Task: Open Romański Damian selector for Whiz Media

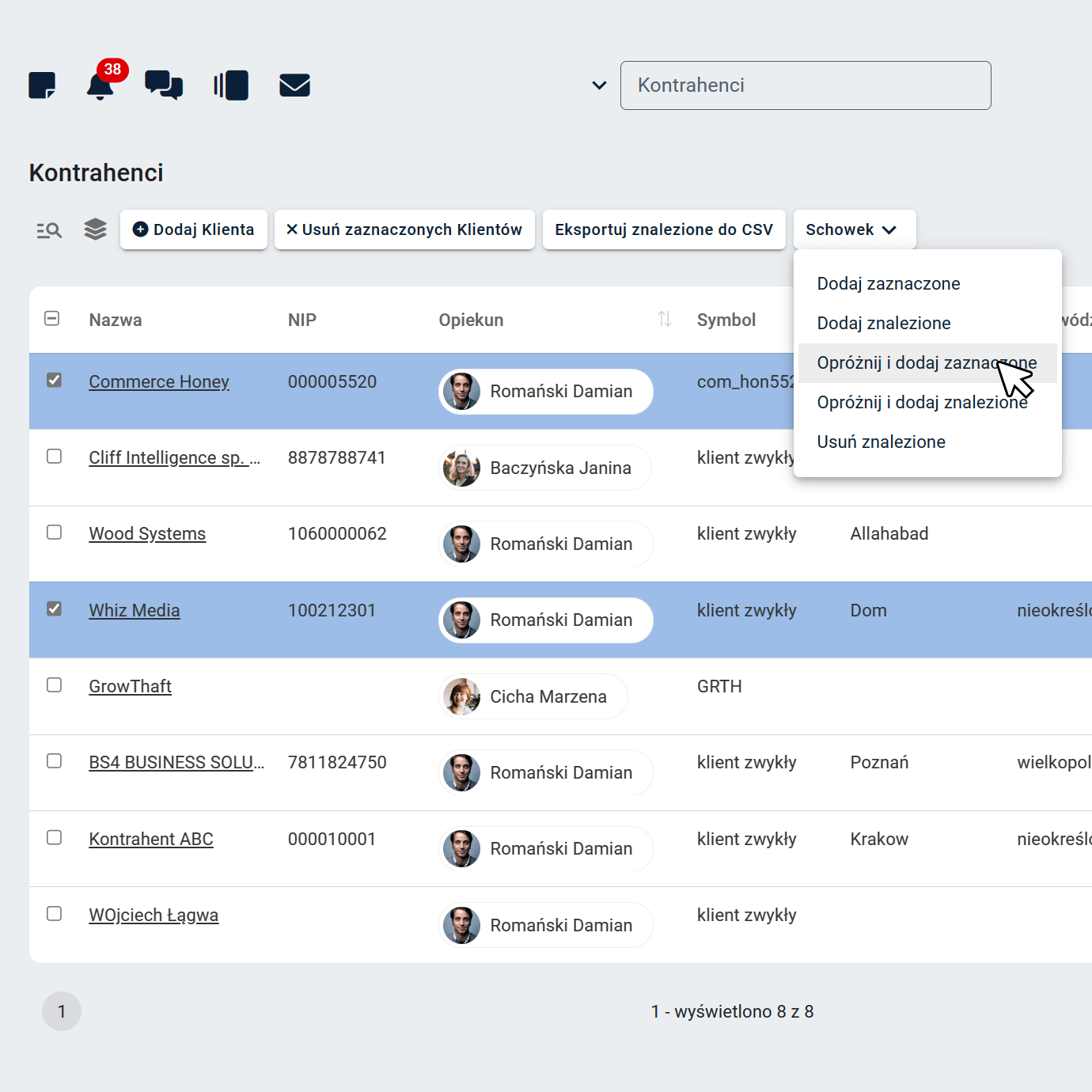Action: tap(546, 620)
